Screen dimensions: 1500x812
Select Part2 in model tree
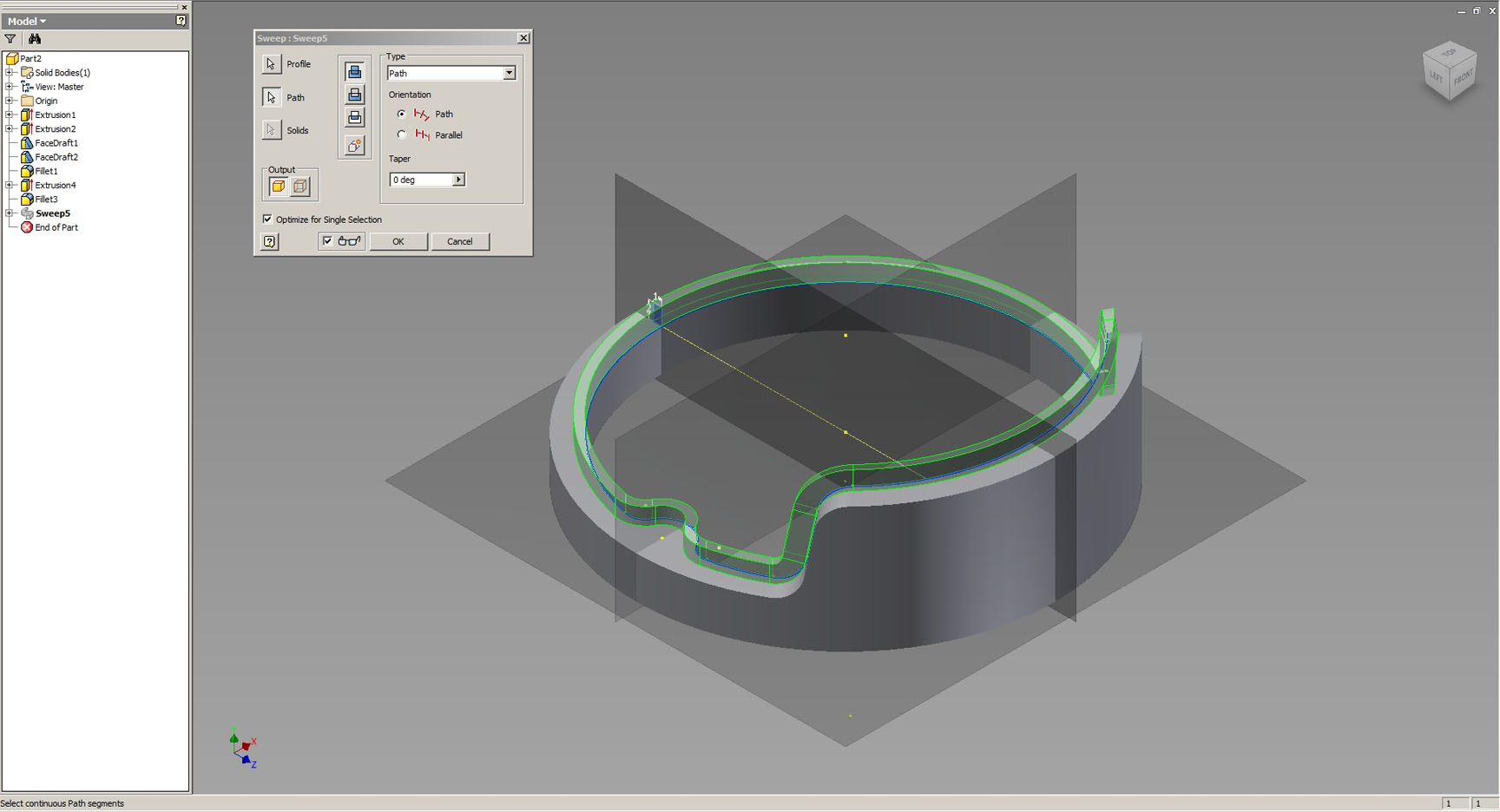31,58
